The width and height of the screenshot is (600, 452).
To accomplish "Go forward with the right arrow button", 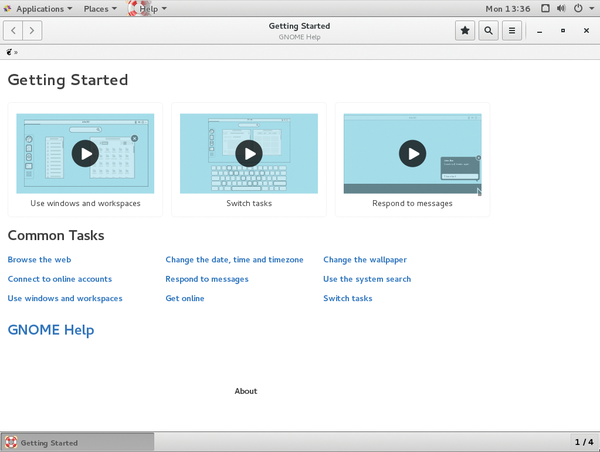I will 32,30.
